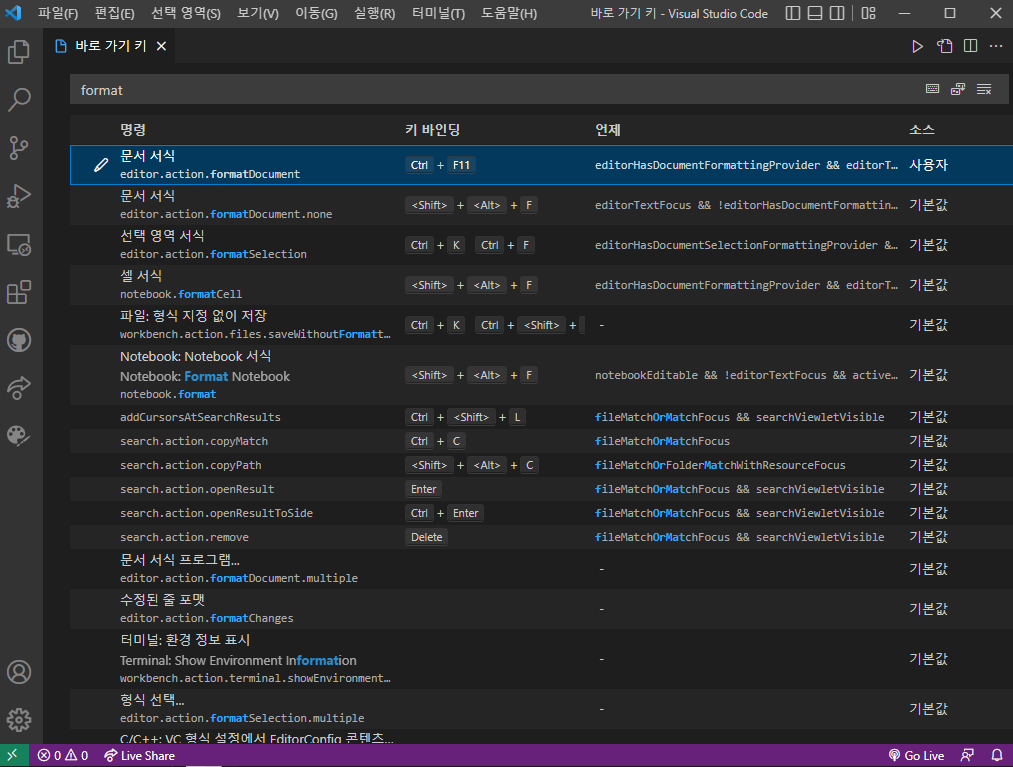Split the editor to the right
Viewport: 1013px width, 767px height.
click(x=970, y=46)
